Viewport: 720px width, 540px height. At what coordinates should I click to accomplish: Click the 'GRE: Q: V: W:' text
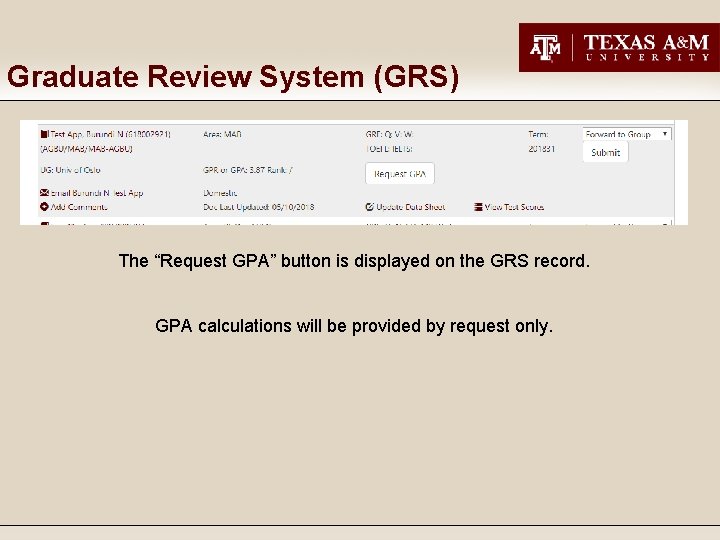point(389,134)
